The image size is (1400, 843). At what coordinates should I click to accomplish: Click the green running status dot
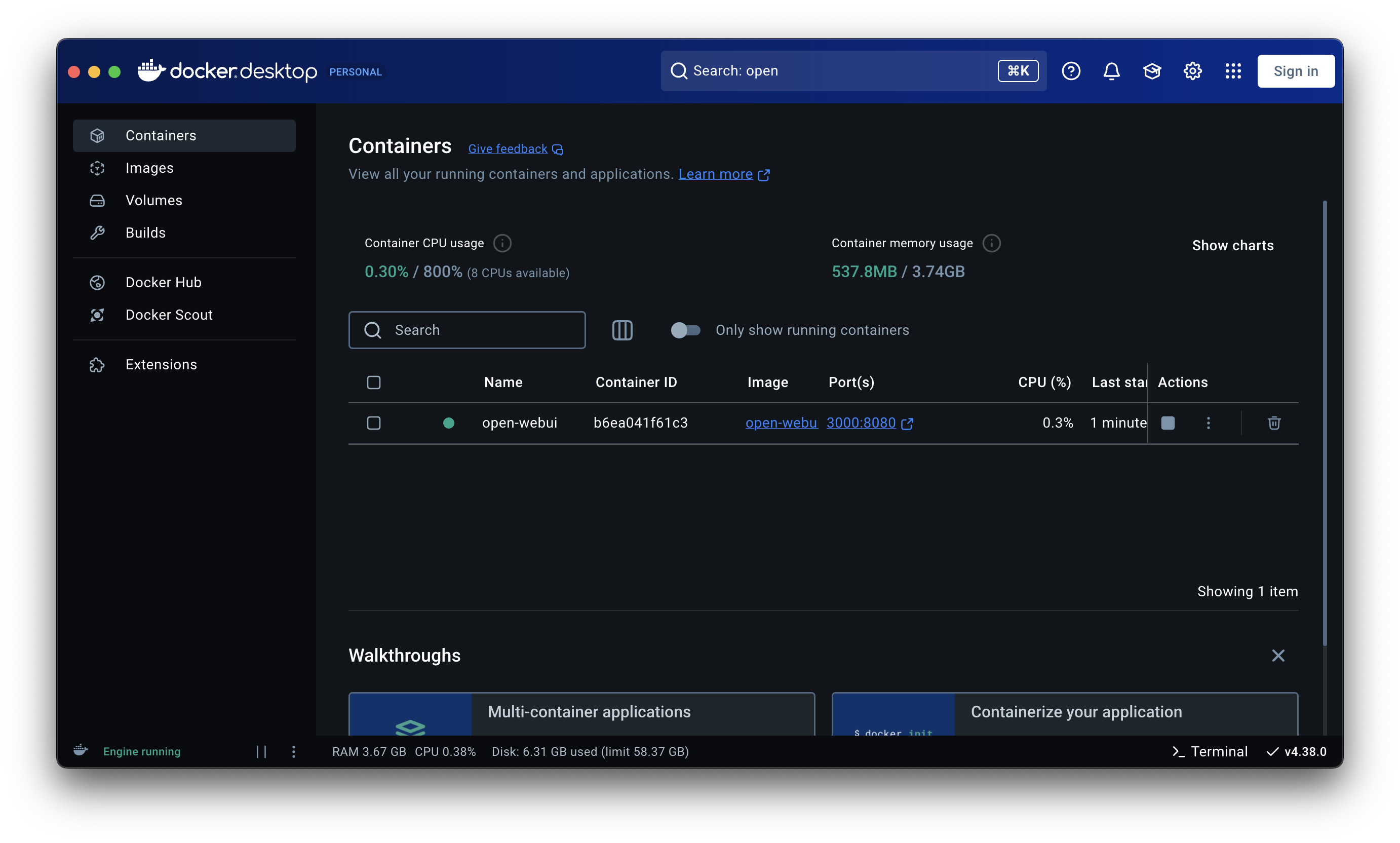coord(448,423)
